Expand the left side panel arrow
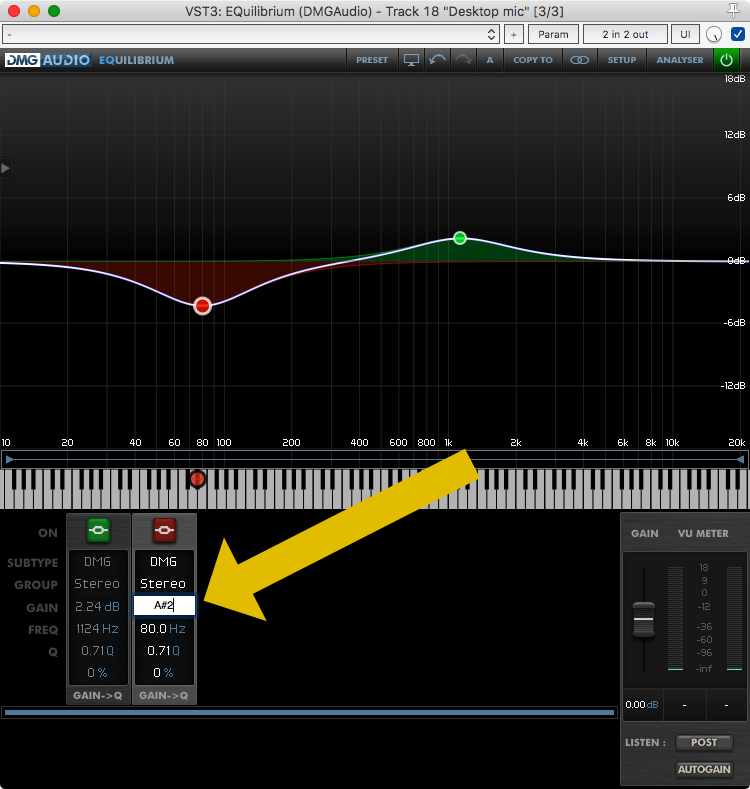Image resolution: width=750 pixels, height=789 pixels. point(6,168)
